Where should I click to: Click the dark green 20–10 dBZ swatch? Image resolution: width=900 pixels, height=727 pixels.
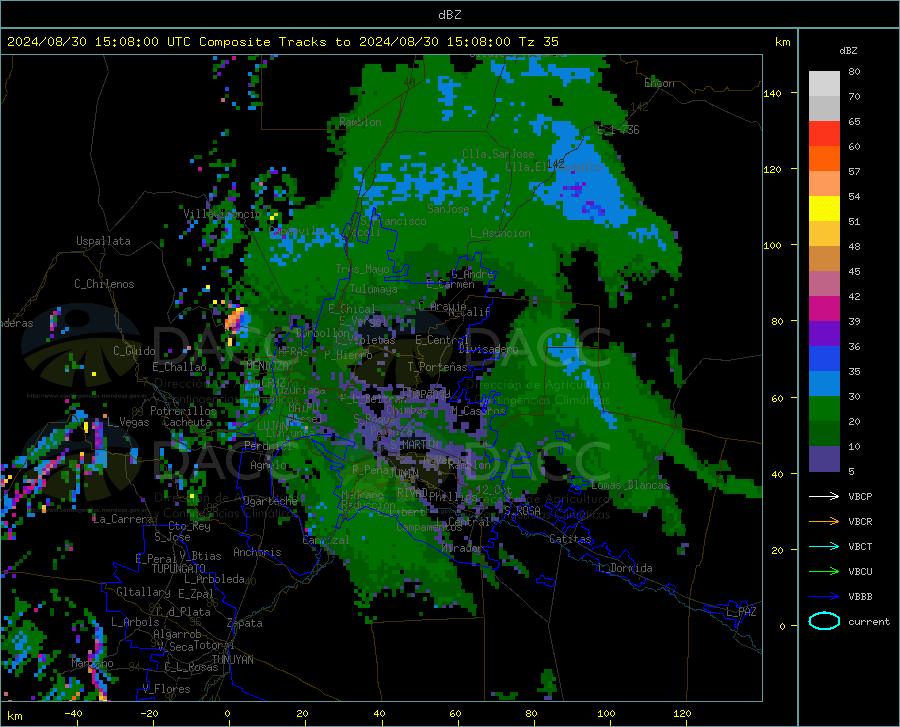[824, 434]
